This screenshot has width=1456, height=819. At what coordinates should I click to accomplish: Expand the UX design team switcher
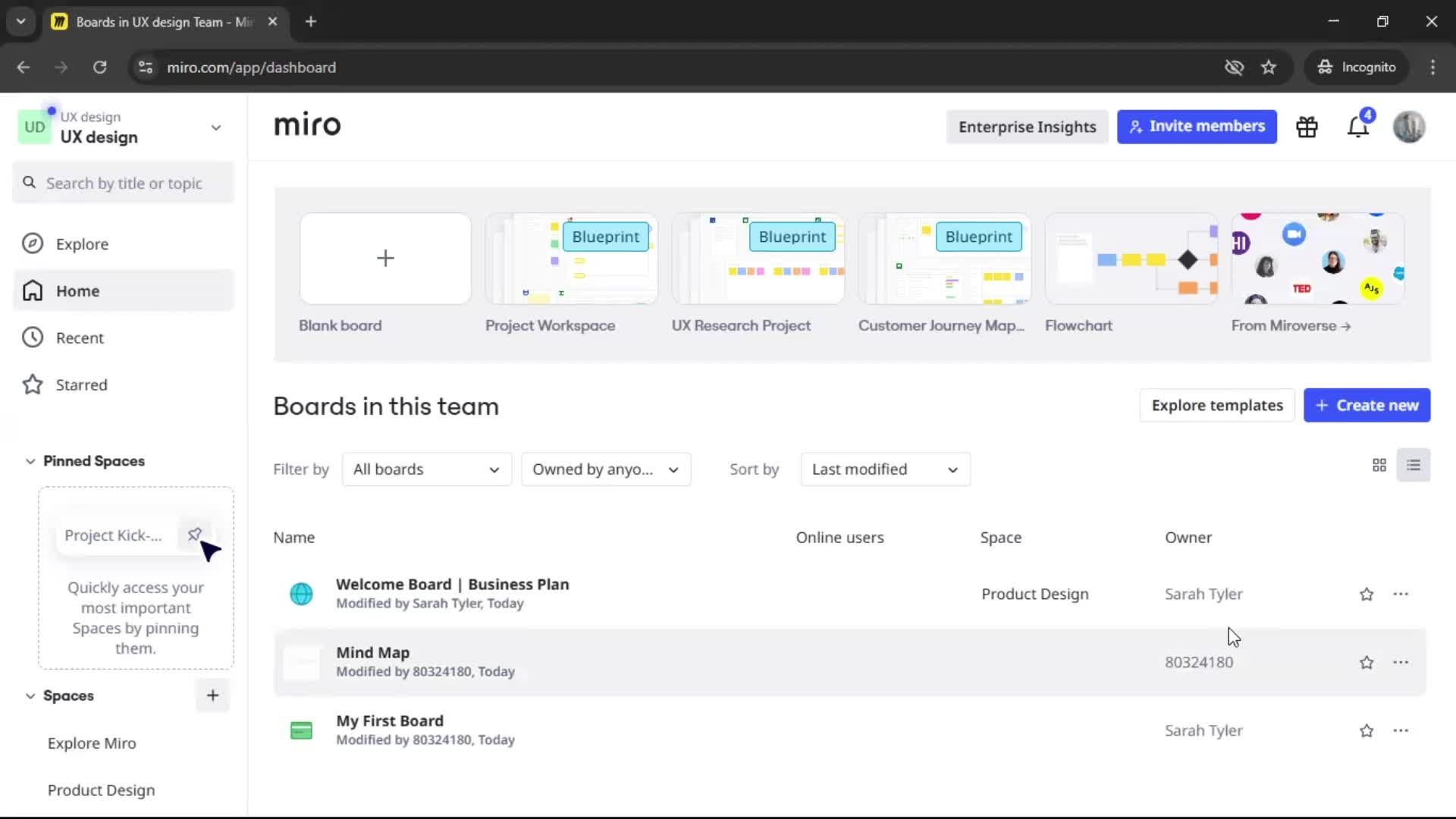[x=216, y=127]
